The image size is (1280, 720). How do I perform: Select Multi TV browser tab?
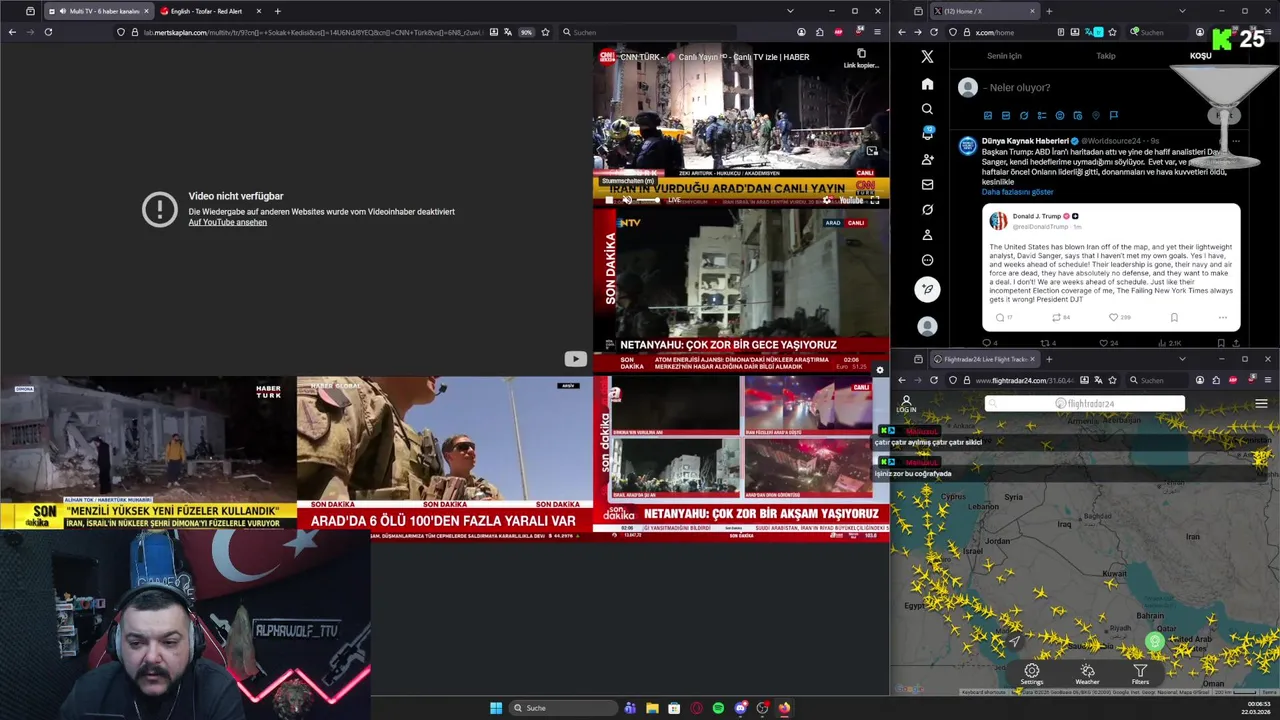[97, 11]
